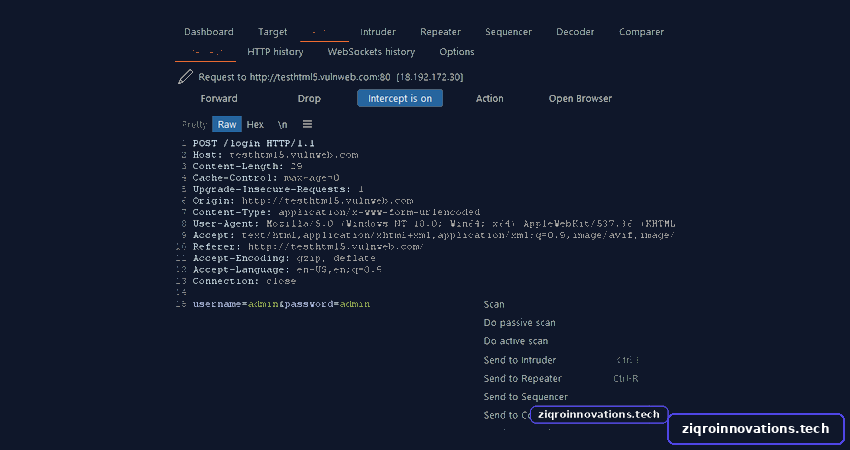This screenshot has width=850, height=450.
Task: Click the pencil edit icon beside Request
Action: 185,76
